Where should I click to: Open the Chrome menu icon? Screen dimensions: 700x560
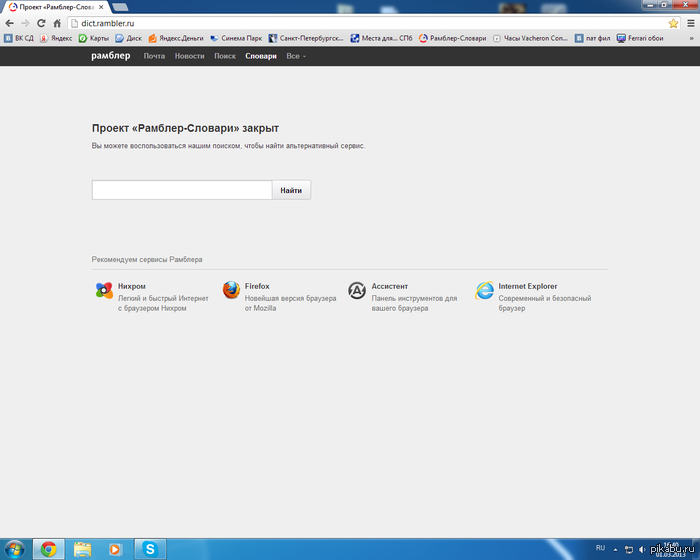pos(689,23)
